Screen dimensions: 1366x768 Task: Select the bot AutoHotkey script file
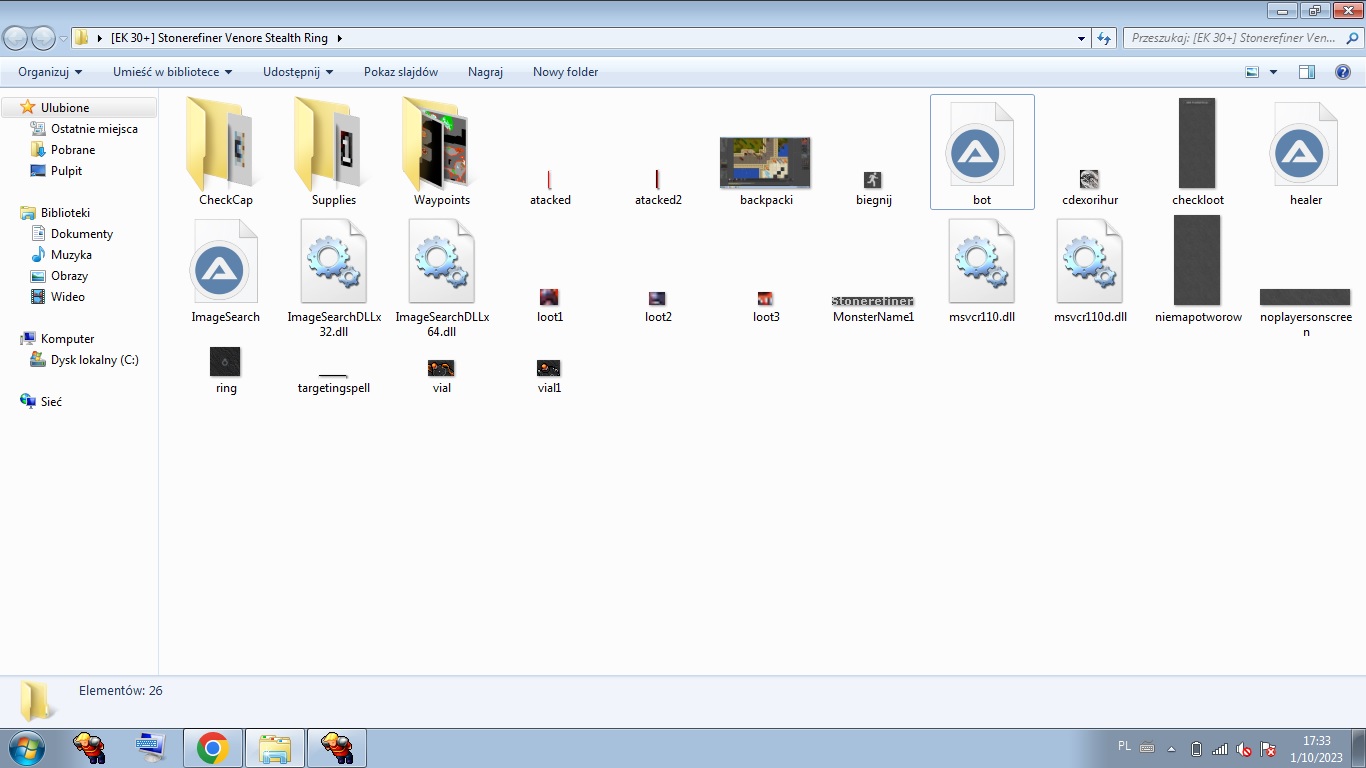[981, 153]
